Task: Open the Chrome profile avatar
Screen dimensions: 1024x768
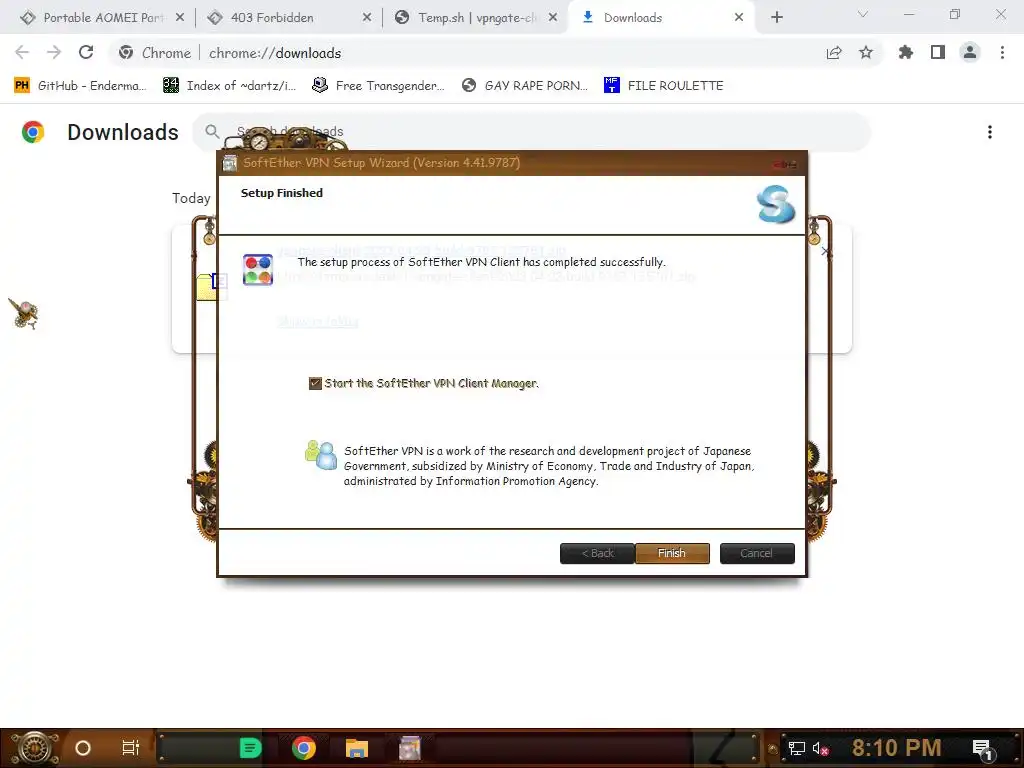Action: click(970, 53)
